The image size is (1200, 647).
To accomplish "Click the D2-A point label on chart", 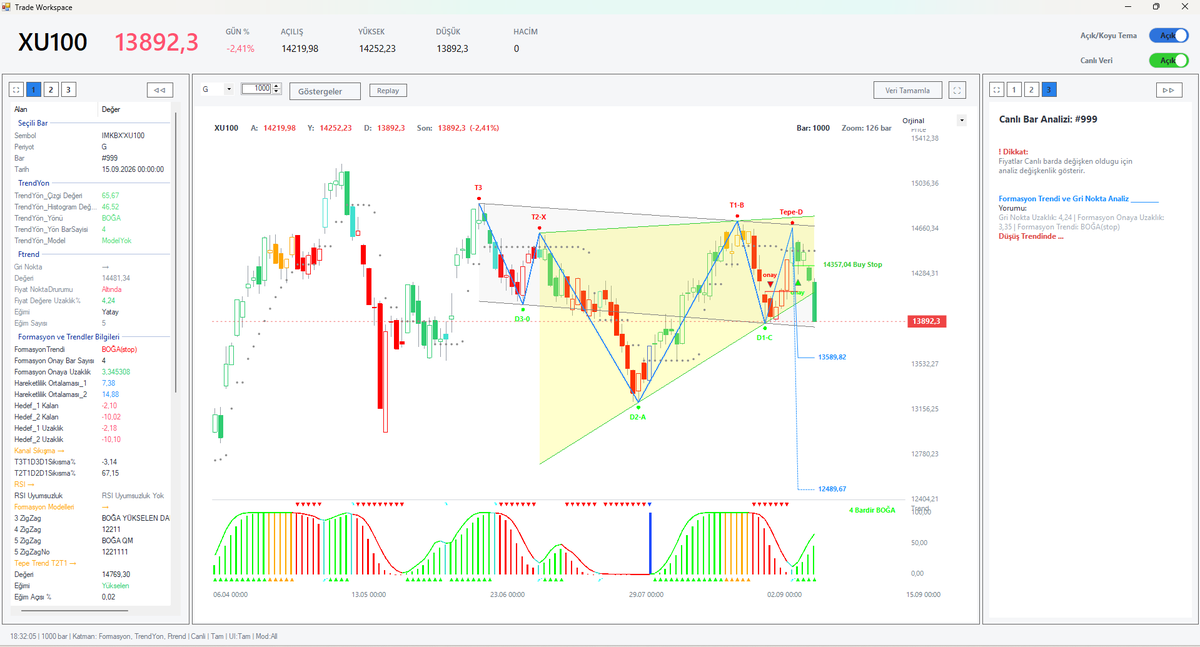I will point(637,417).
